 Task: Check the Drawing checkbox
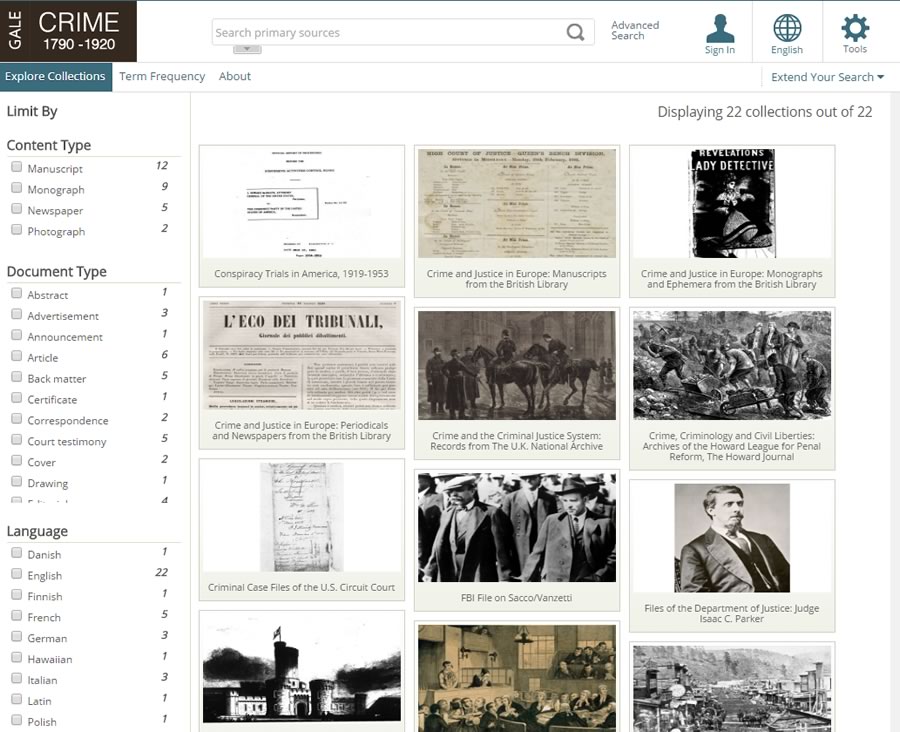coord(17,481)
